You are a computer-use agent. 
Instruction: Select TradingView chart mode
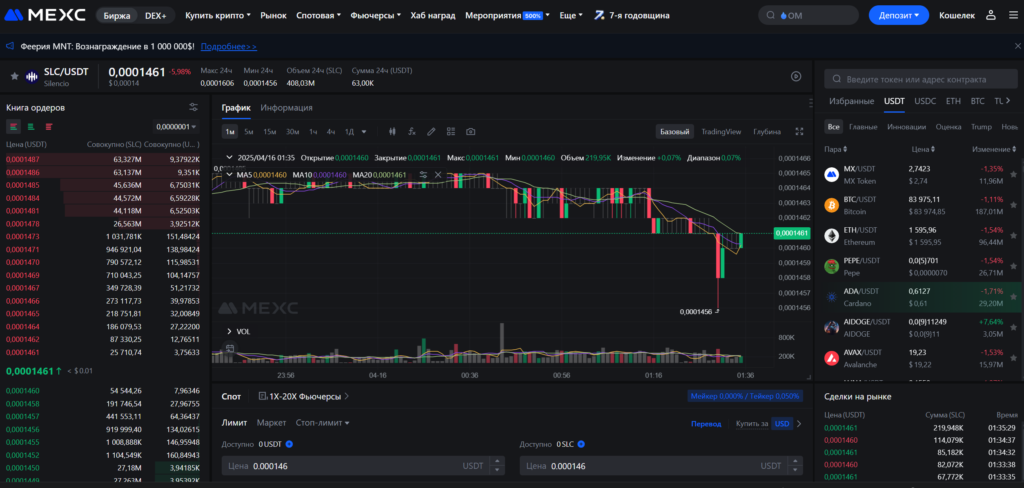point(721,131)
